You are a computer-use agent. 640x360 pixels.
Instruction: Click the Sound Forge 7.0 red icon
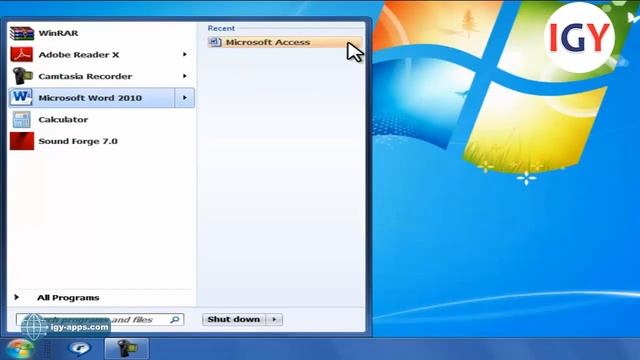(x=22, y=141)
